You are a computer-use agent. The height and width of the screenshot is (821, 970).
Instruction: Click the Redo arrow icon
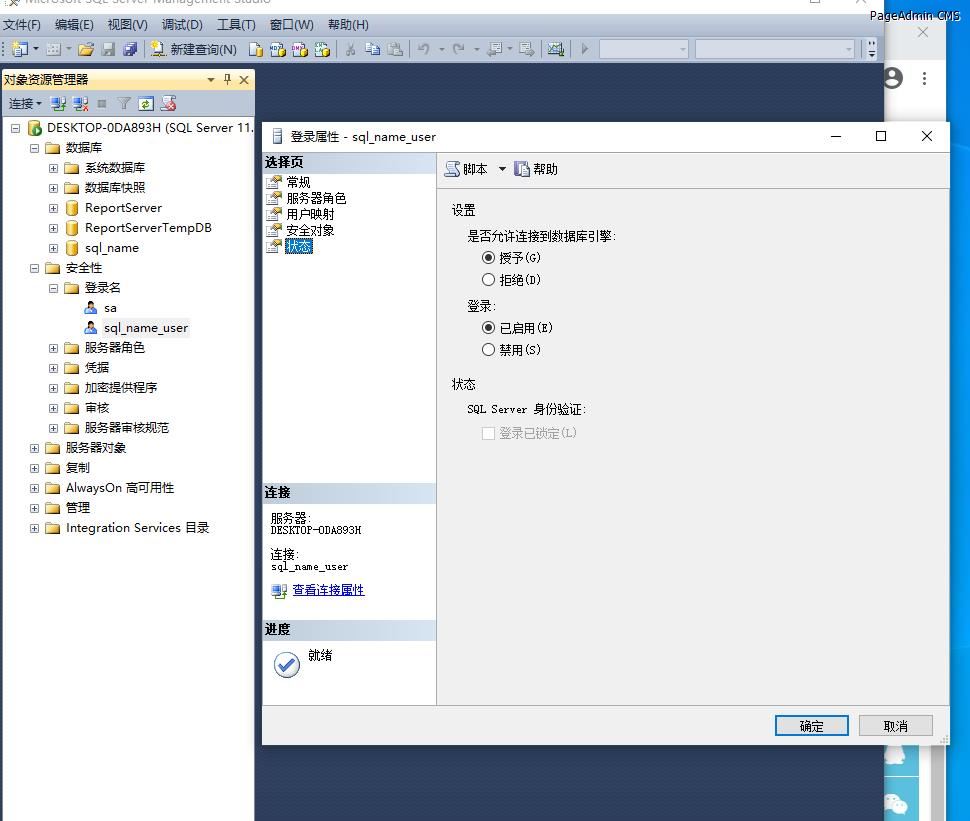[x=458, y=49]
